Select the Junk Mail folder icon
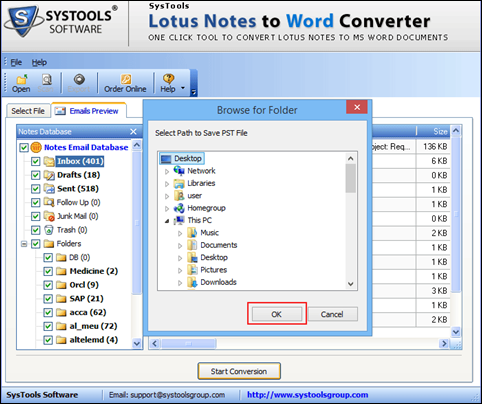Screen dimensions: 482x404 click(49, 216)
